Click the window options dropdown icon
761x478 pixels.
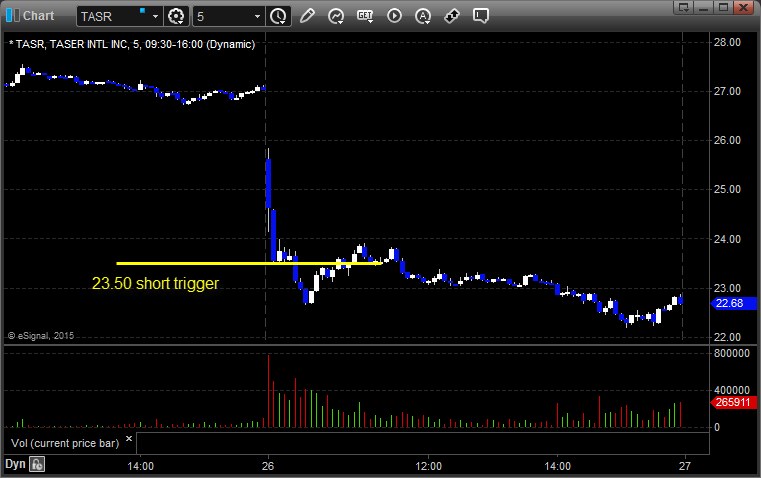pos(683,7)
